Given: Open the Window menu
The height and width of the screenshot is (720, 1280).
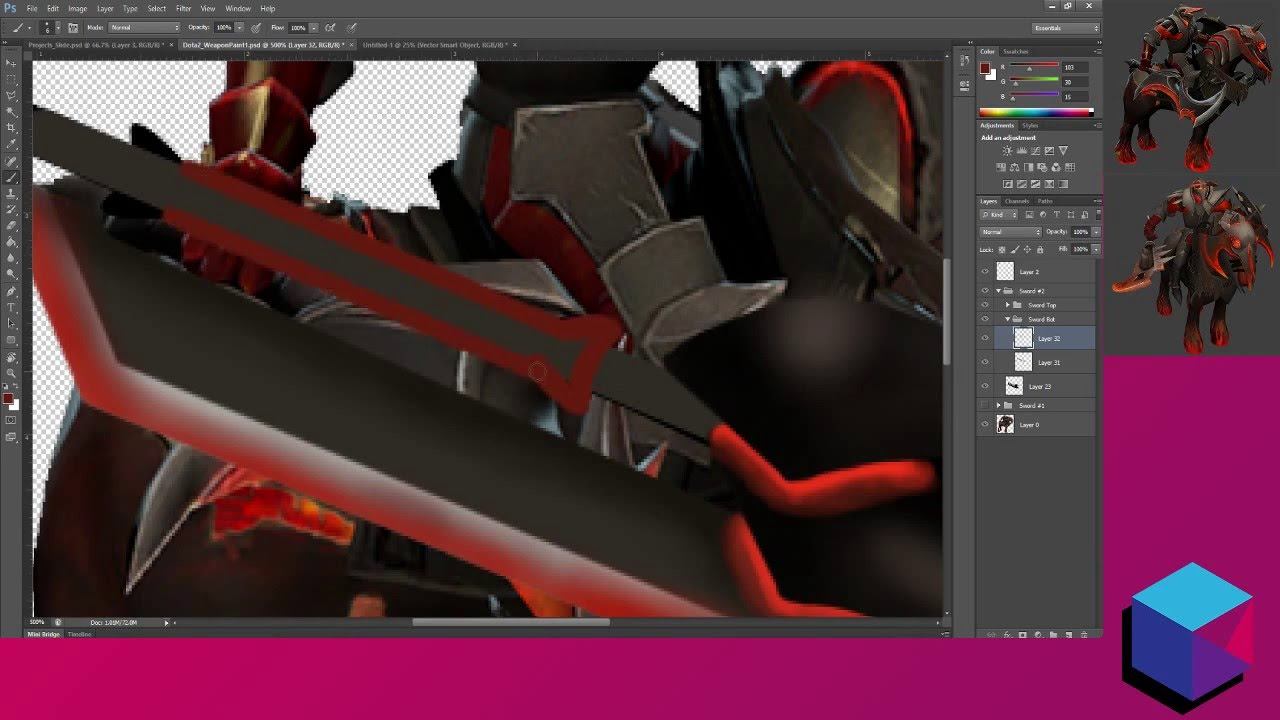Looking at the screenshot, I should tap(238, 8).
